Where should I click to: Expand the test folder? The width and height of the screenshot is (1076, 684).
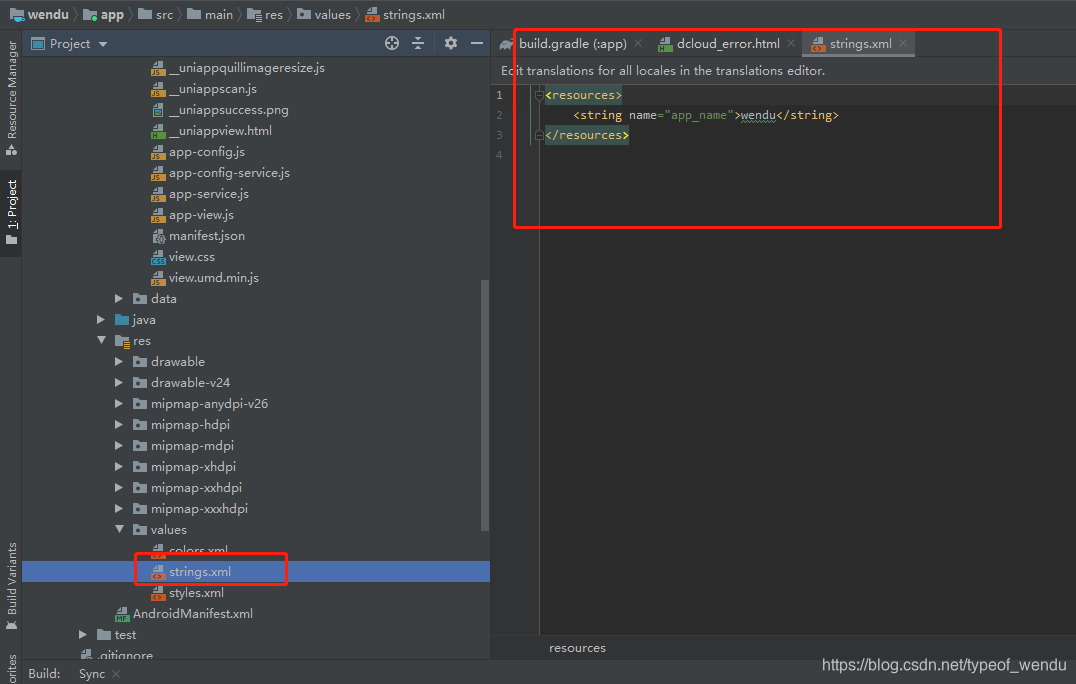[83, 635]
